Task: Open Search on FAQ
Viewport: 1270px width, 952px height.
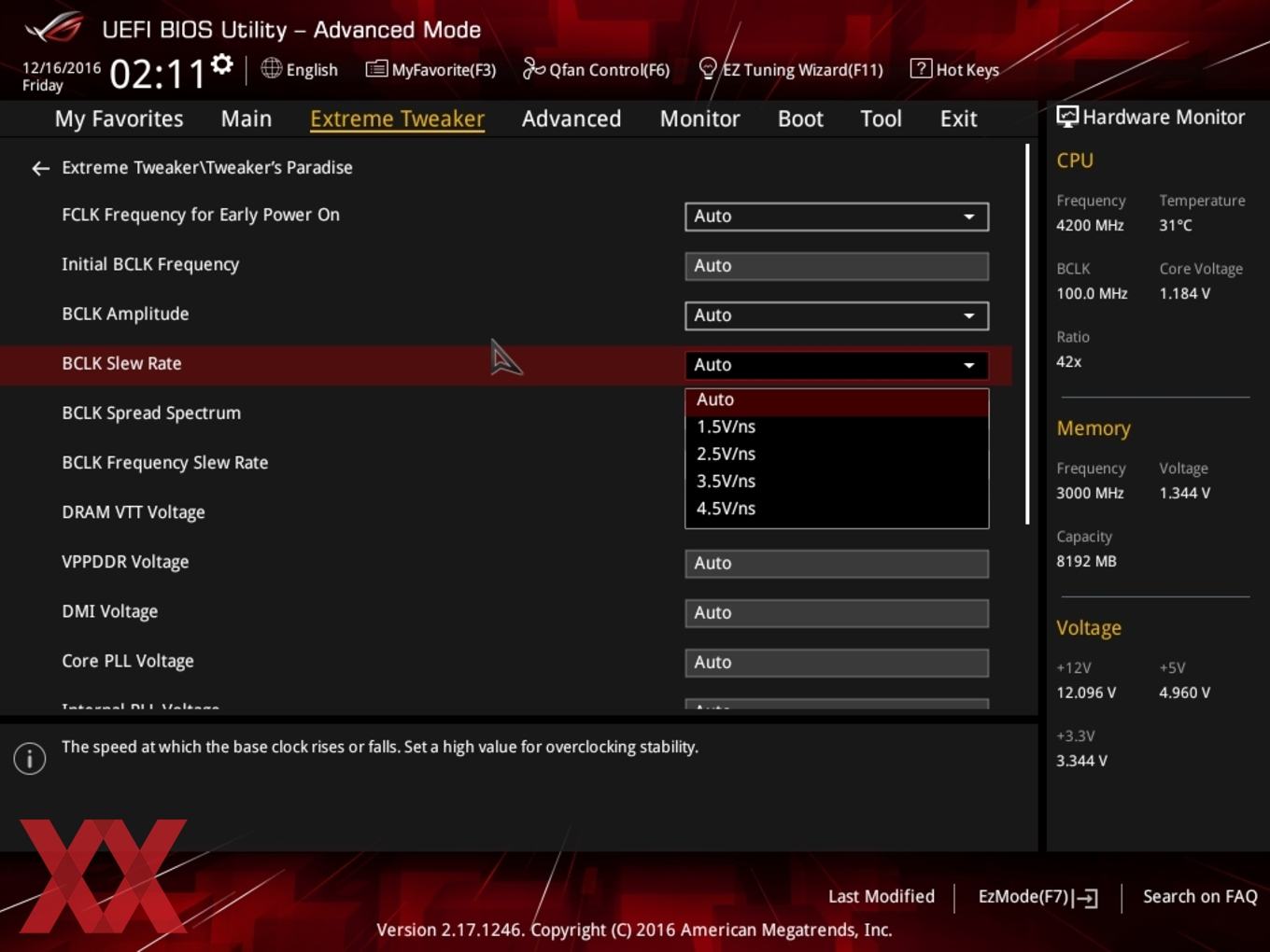Action: [1200, 897]
